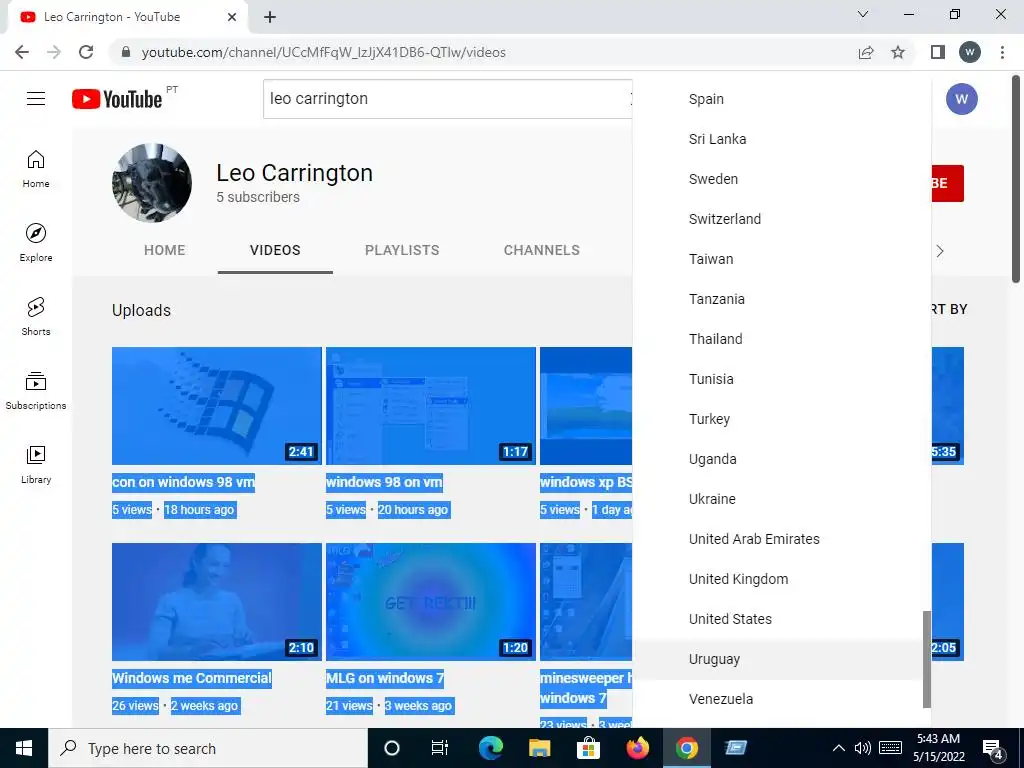1024x768 pixels.
Task: Choose Ukraine from the list
Action: pos(782,499)
